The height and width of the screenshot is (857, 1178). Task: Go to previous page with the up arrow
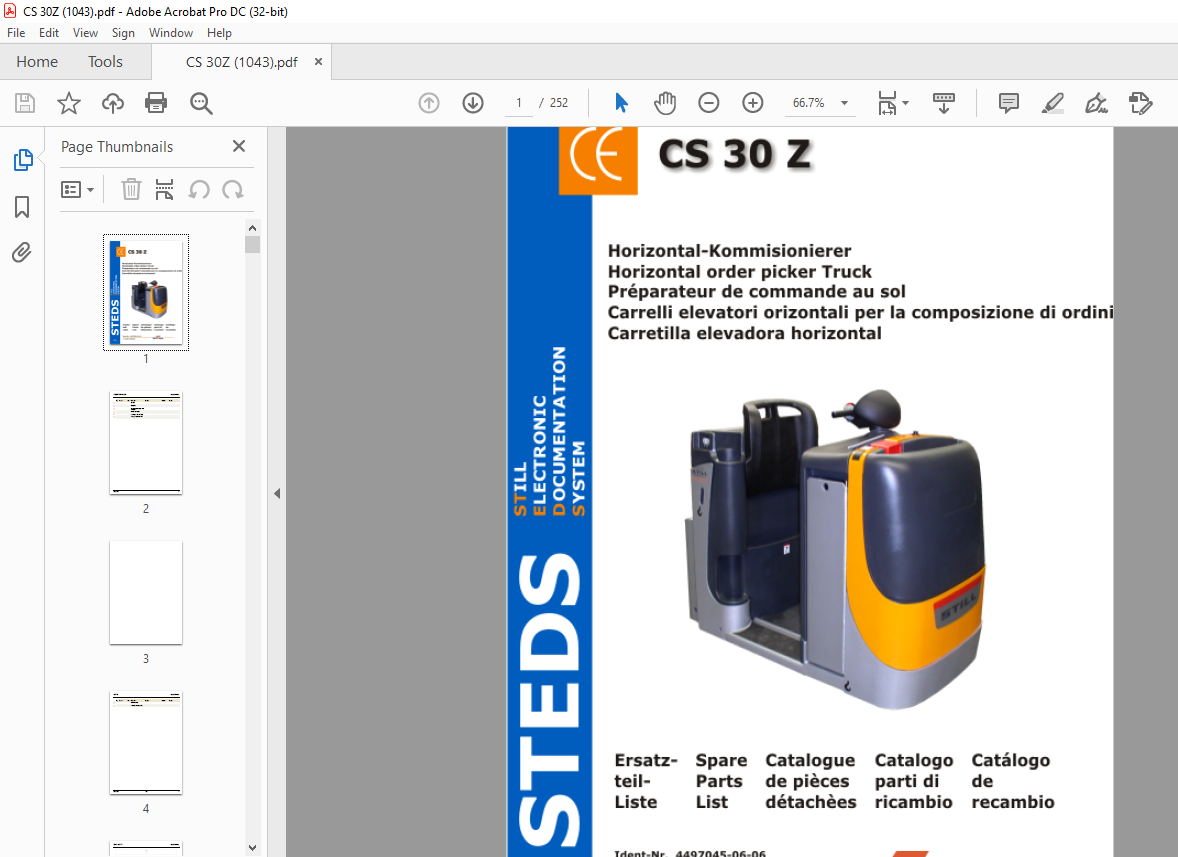click(429, 103)
